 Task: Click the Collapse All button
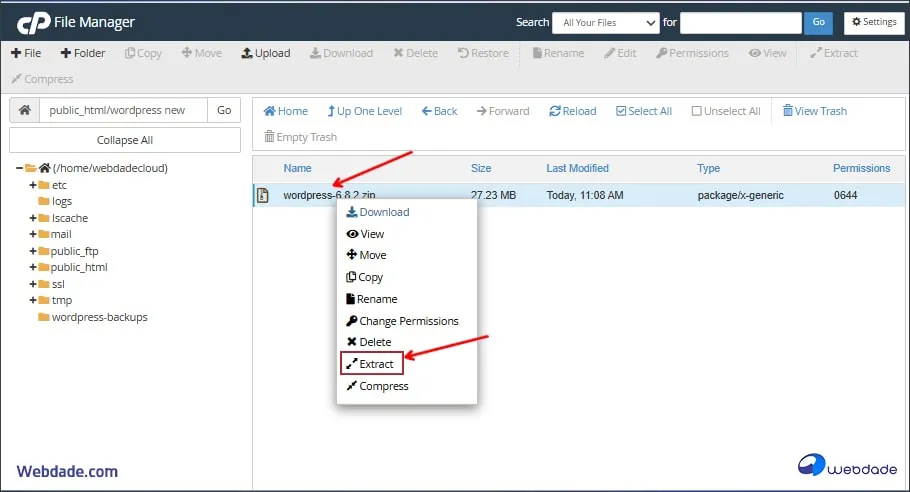pyautogui.click(x=125, y=140)
